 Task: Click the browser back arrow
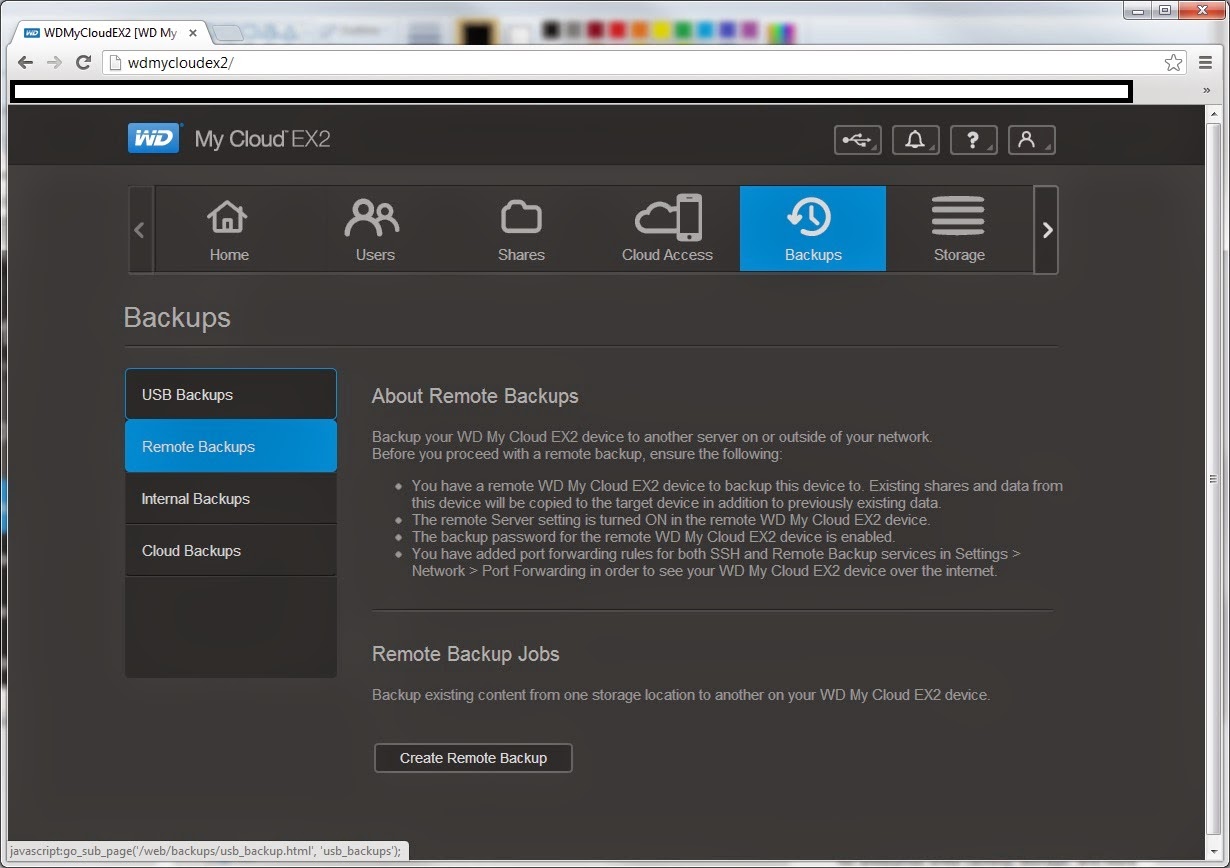tap(26, 62)
